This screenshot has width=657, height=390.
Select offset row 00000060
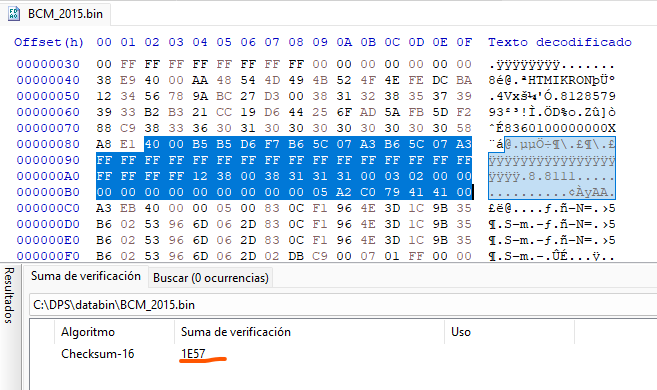[x=48, y=112]
